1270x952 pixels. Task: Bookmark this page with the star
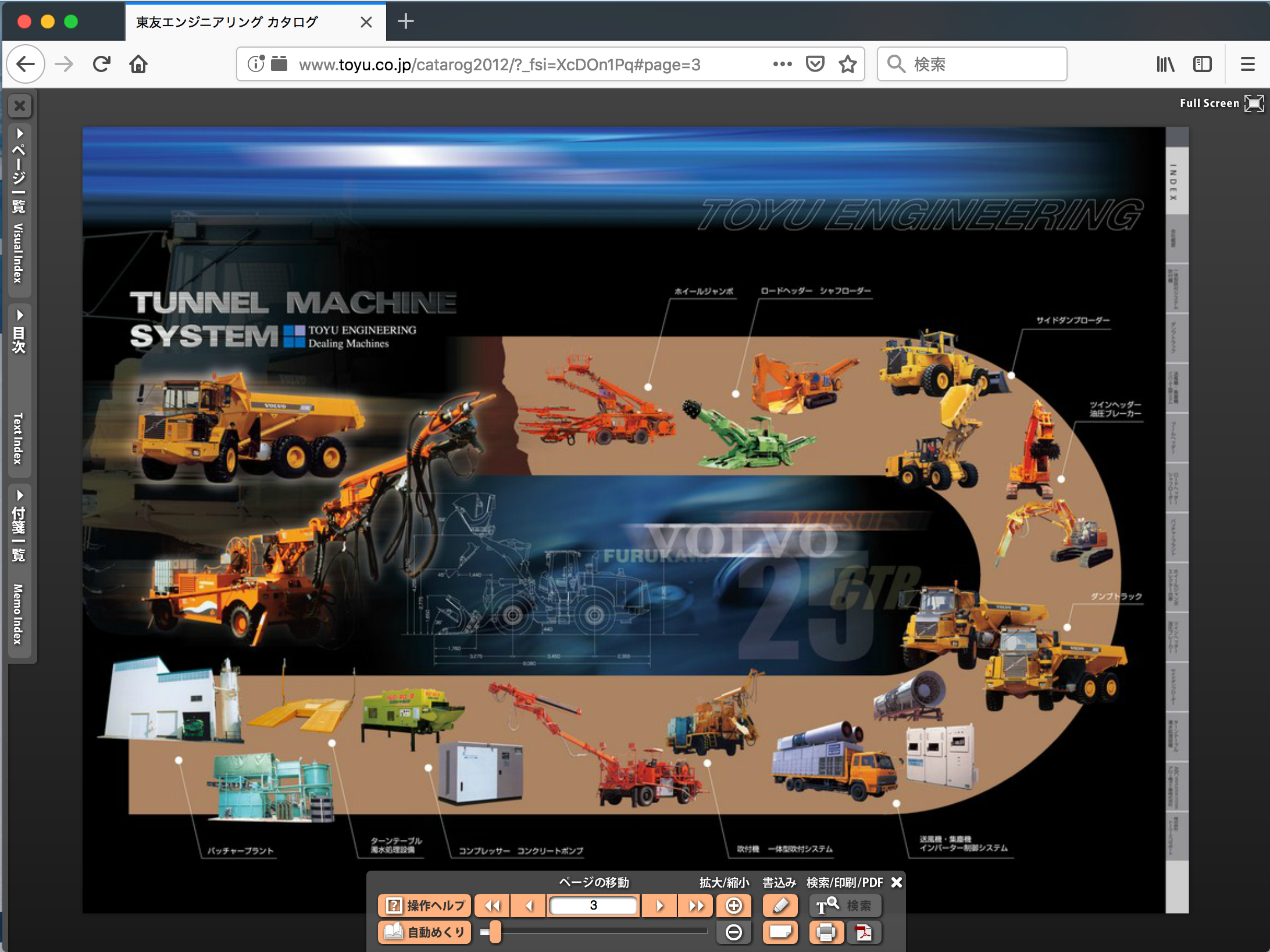(x=847, y=64)
